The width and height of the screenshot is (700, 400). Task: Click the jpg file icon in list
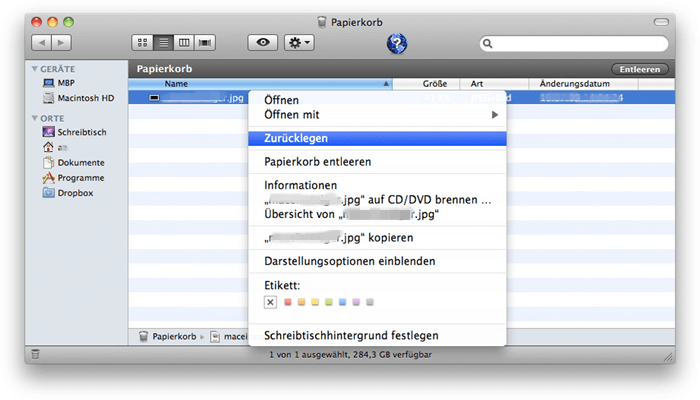point(154,98)
